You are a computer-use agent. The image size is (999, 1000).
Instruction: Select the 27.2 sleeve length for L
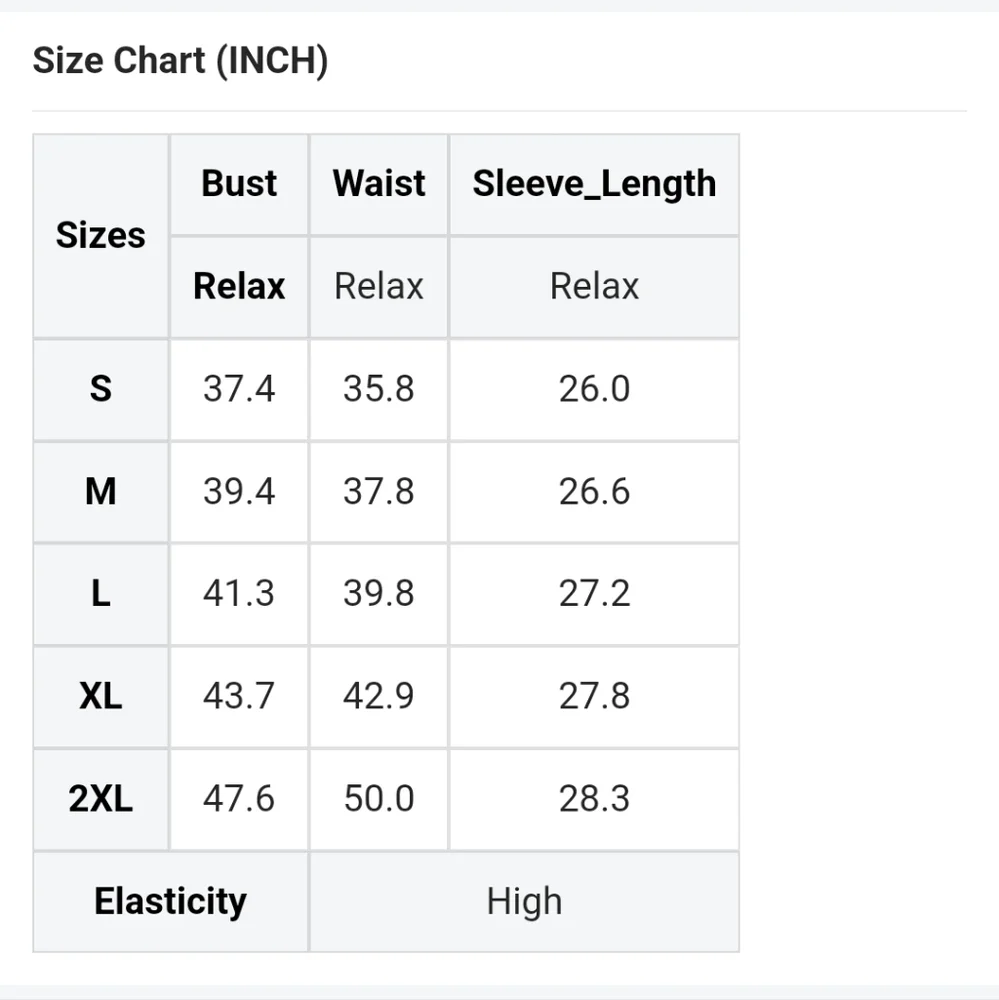[x=594, y=593]
